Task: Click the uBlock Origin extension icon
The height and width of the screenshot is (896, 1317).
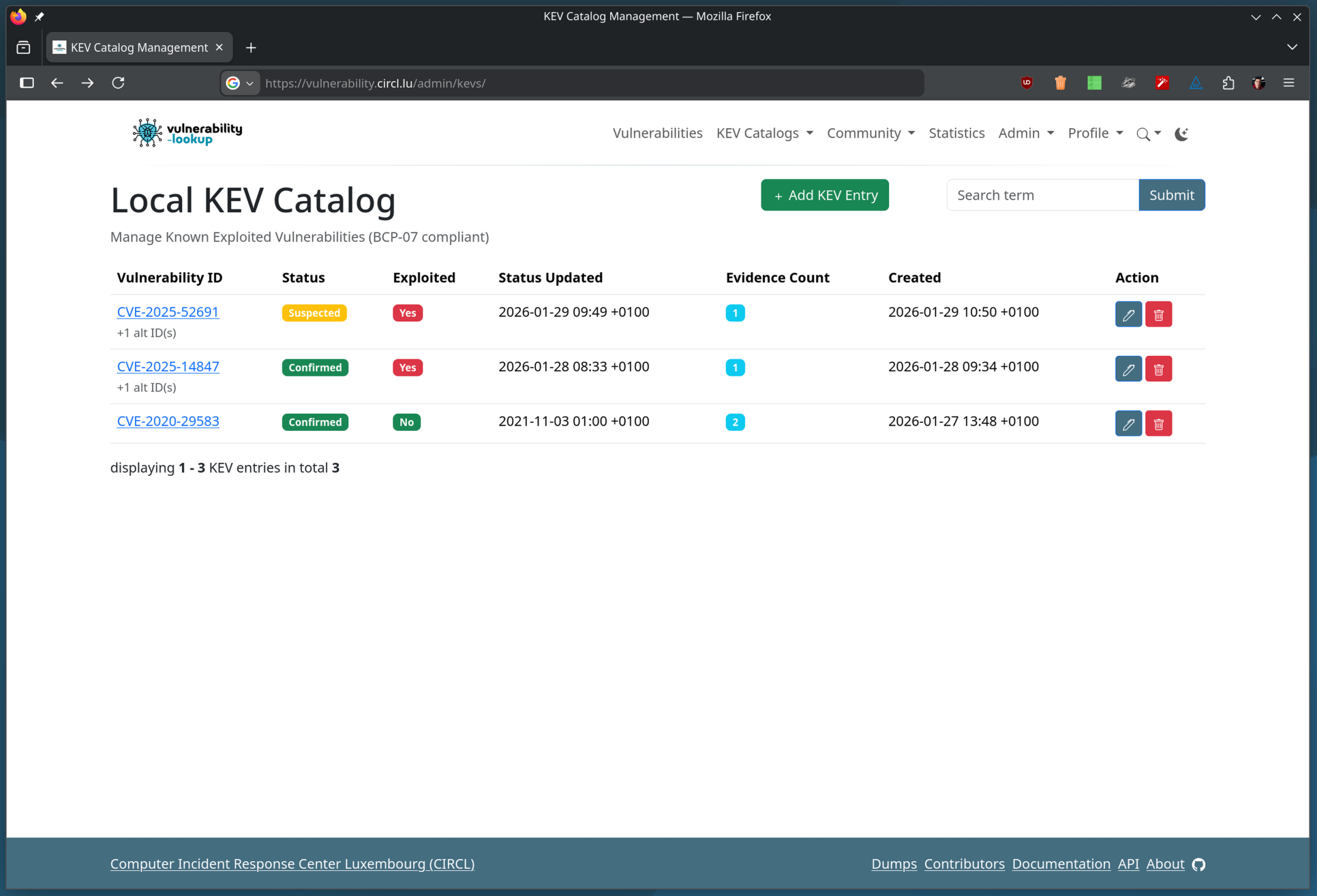Action: click(1026, 83)
